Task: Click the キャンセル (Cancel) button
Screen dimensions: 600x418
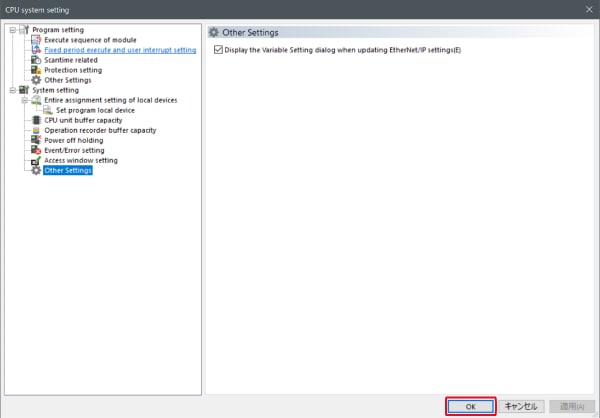Action: tap(521, 406)
